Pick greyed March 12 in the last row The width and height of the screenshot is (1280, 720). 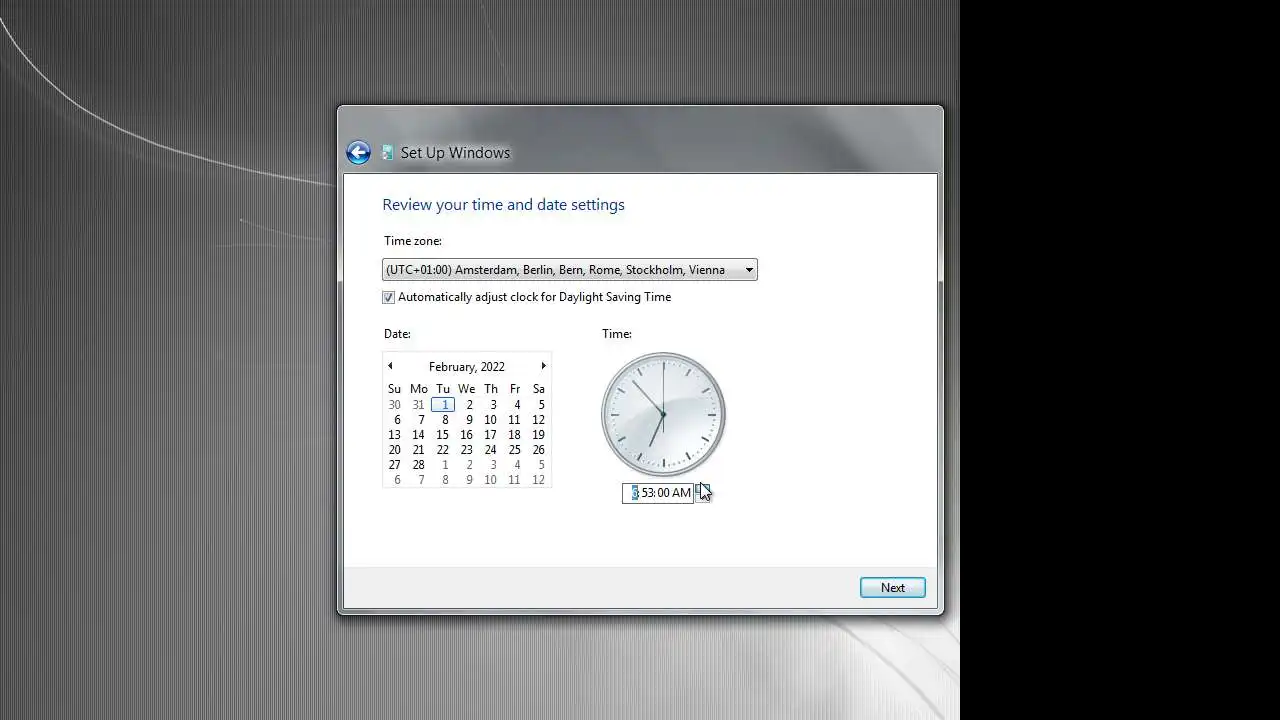[539, 480]
